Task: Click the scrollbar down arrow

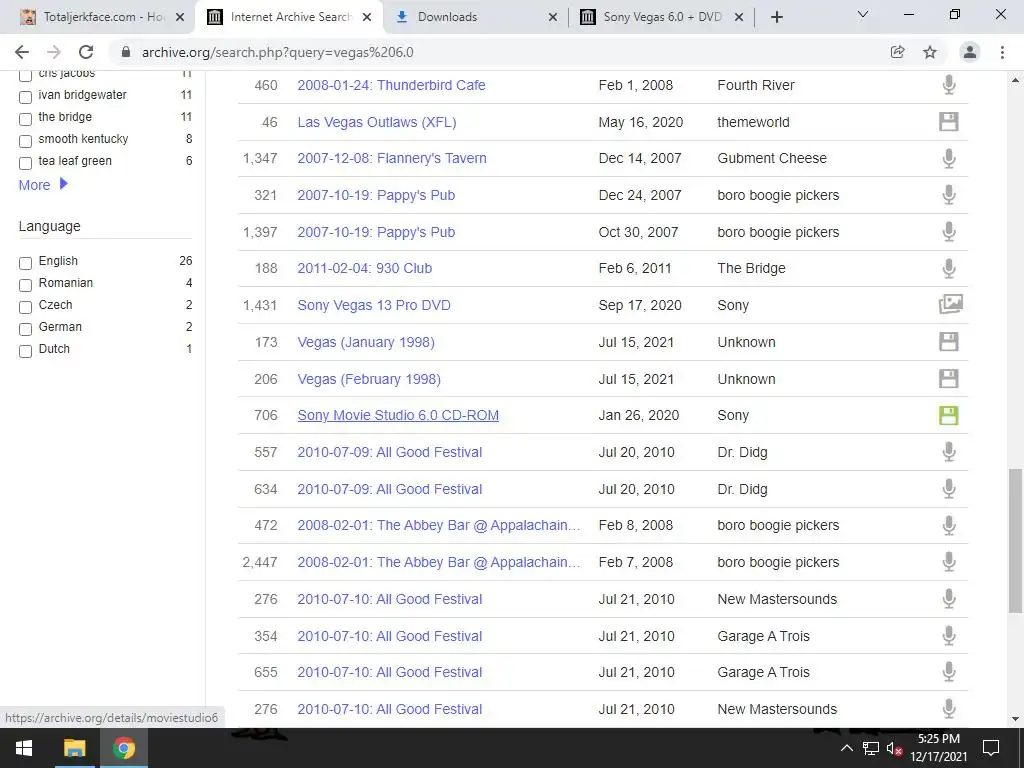Action: tap(1015, 719)
